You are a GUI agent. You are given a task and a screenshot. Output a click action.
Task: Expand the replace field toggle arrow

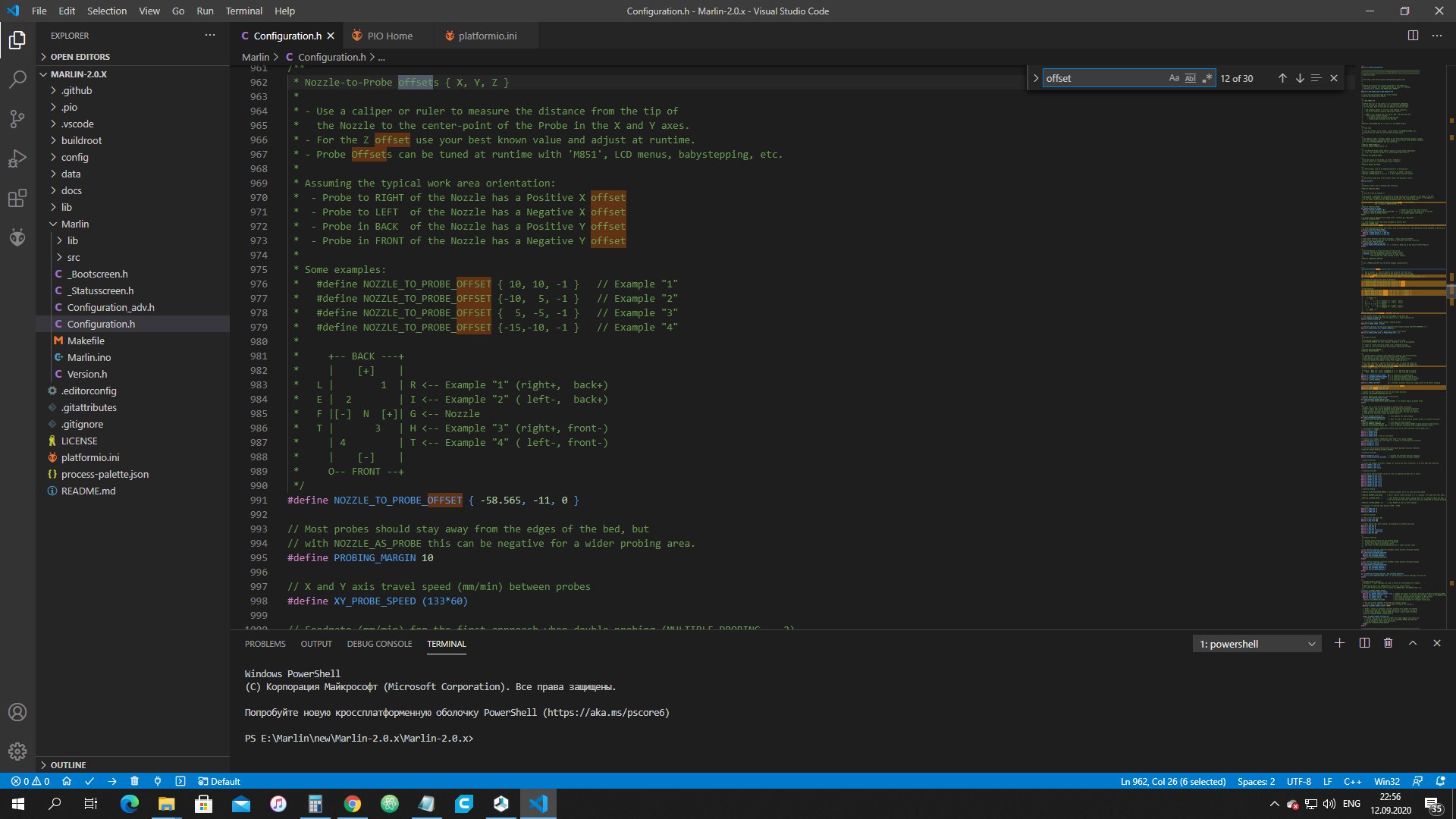pos(1036,78)
